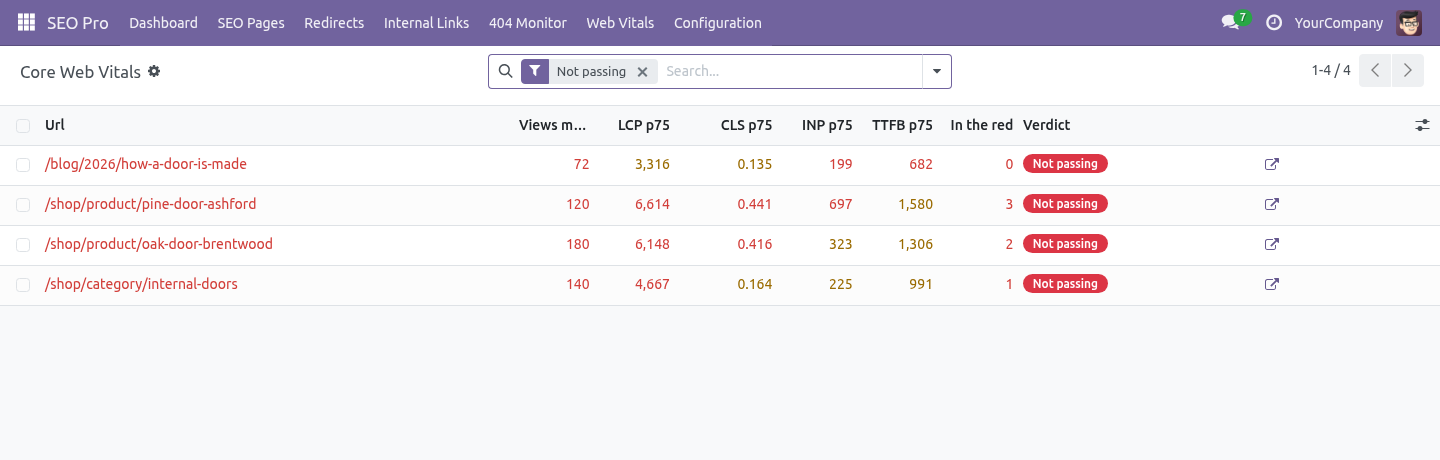Click the Core Web Vitals breadcrumb title
The height and width of the screenshot is (460, 1440).
[x=80, y=72]
